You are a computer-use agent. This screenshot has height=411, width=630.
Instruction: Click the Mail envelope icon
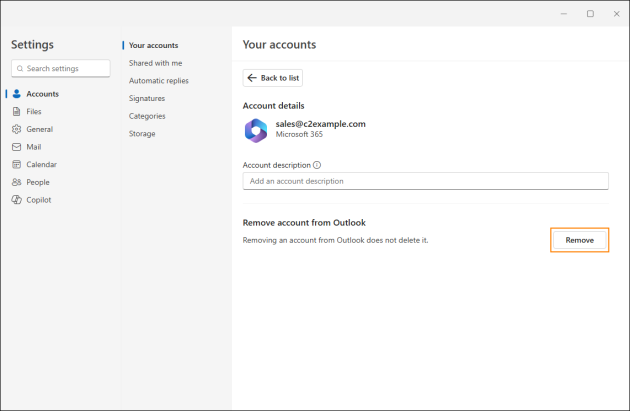point(16,147)
